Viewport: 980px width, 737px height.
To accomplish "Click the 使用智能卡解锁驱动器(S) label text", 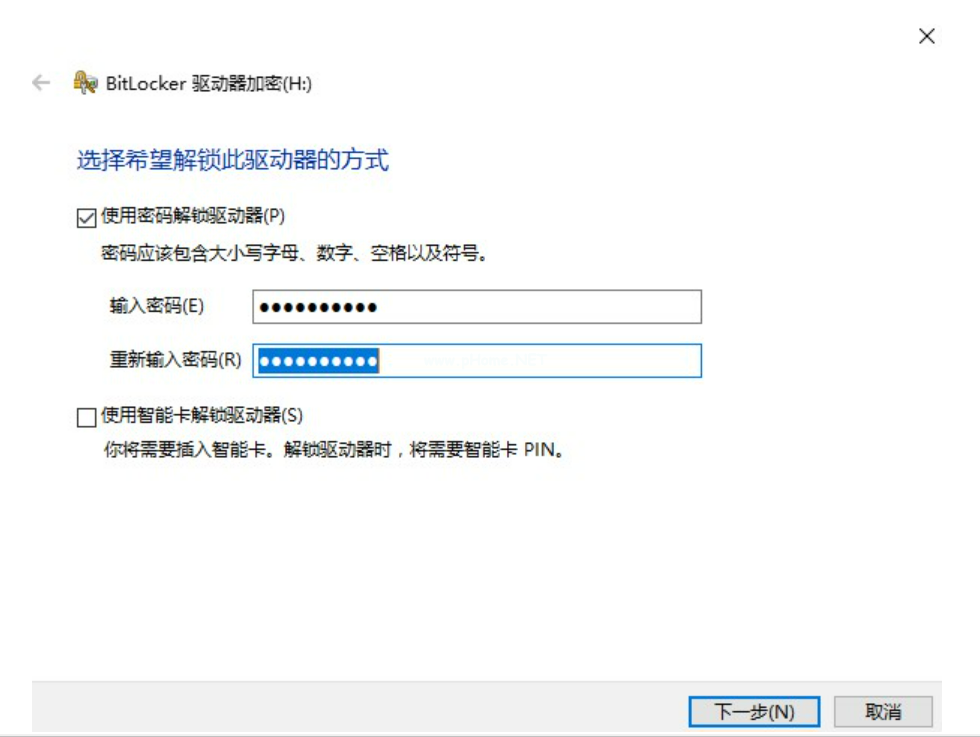I will point(202,415).
